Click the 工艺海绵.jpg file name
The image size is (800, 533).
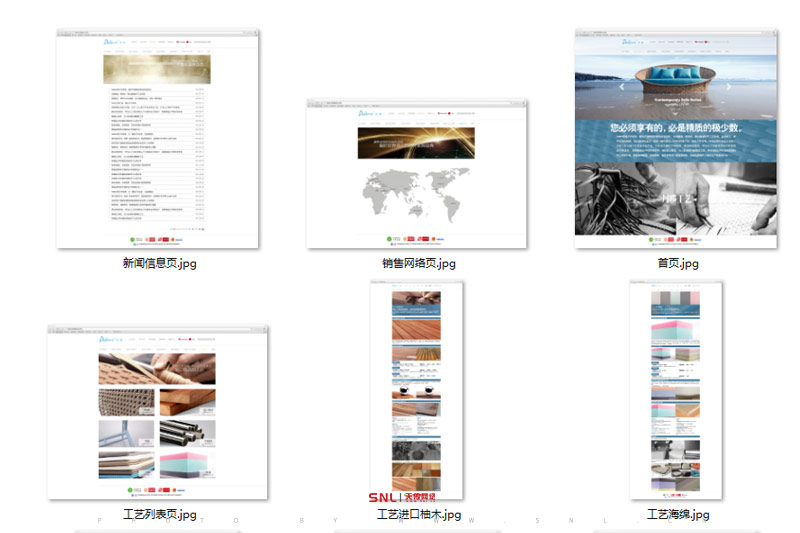point(677,515)
